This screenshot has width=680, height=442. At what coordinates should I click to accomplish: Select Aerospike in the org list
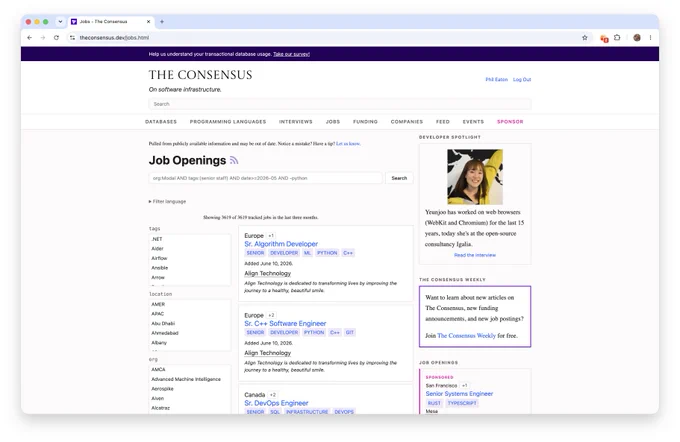pyautogui.click(x=190, y=389)
